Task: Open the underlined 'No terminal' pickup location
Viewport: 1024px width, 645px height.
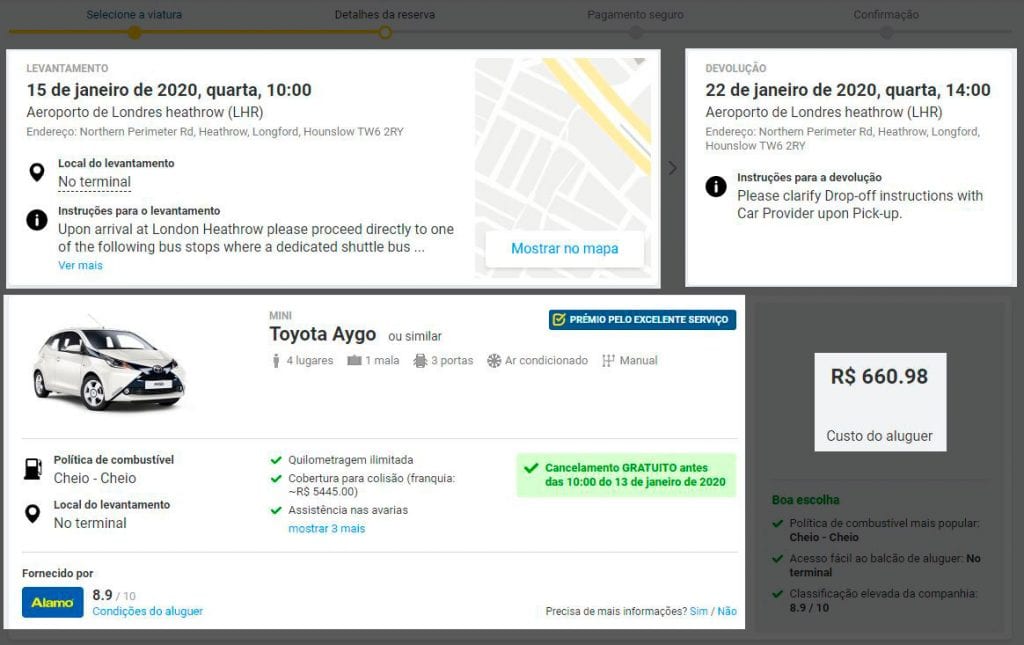Action: pos(94,182)
